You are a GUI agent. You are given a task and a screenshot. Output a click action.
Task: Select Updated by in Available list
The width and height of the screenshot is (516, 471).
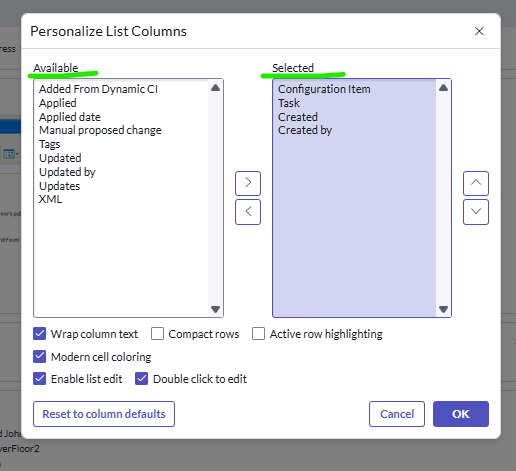[67, 172]
